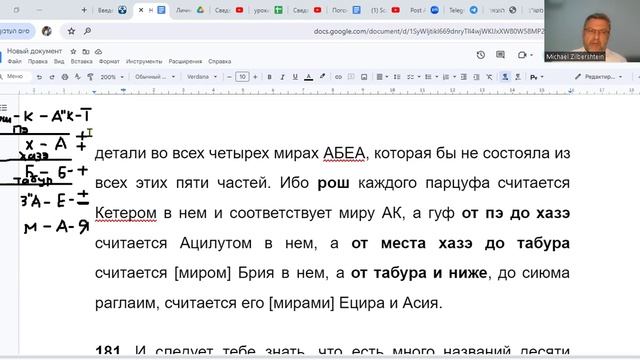Add a comment from toolbar icon
Viewport: 640px width, 360px height.
coord(351,77)
